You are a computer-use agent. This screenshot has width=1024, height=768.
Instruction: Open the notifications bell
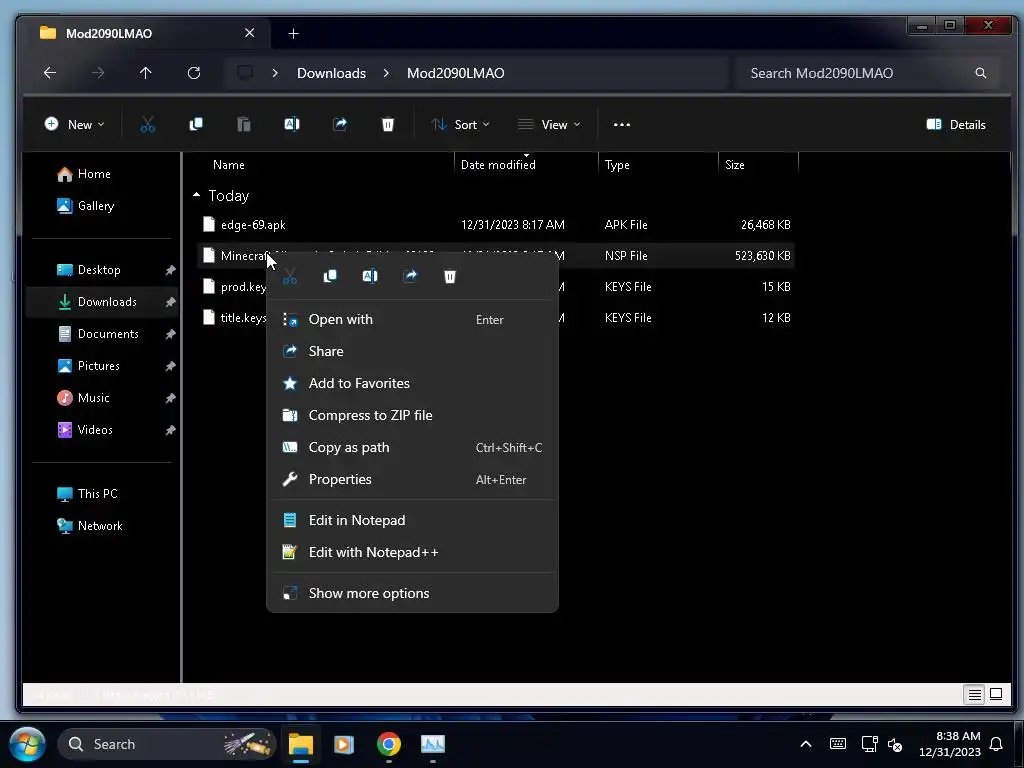(x=997, y=744)
